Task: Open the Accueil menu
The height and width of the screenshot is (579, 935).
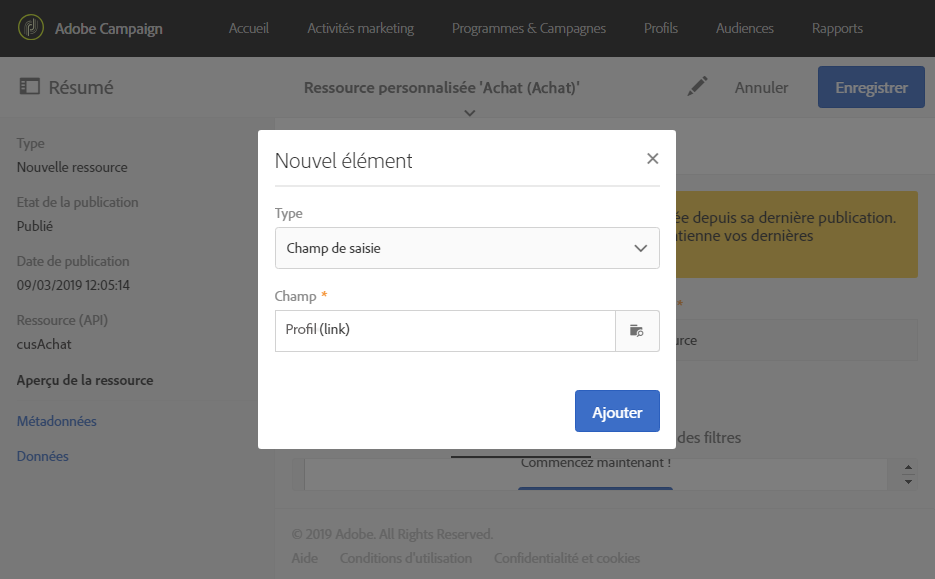Action: coord(249,28)
